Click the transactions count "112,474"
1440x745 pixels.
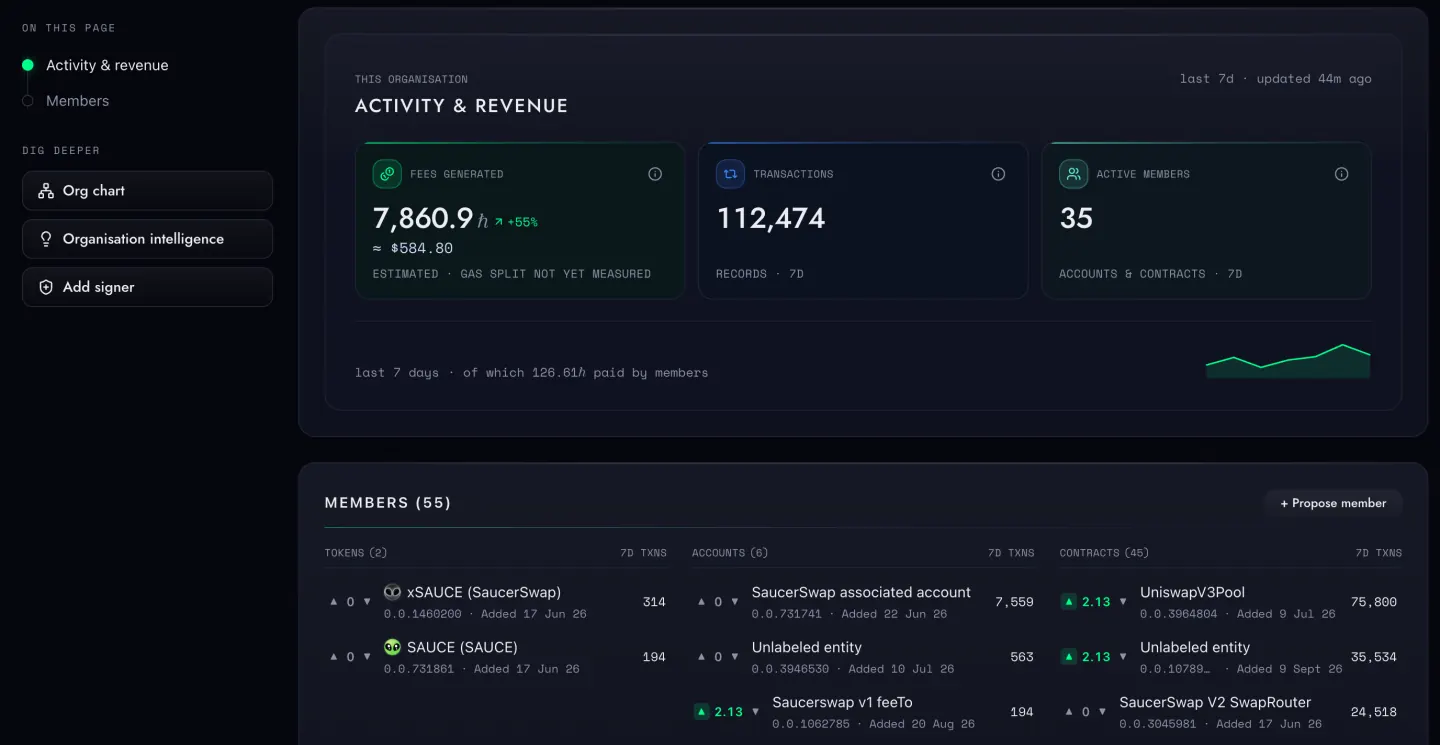click(x=771, y=218)
